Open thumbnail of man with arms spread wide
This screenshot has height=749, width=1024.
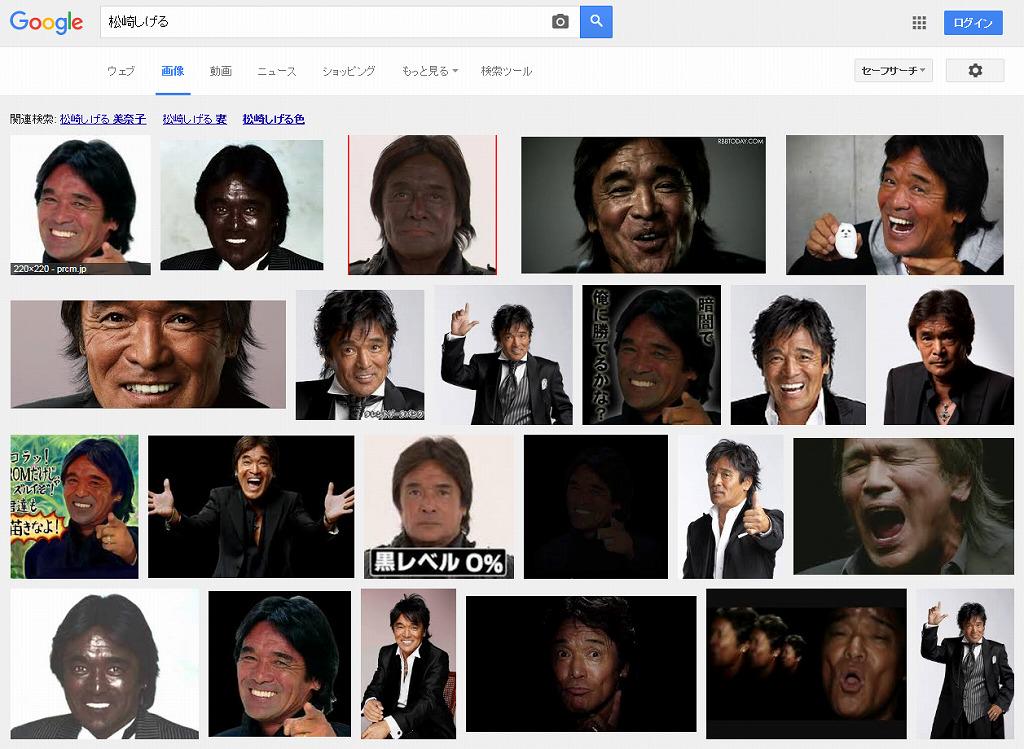pyautogui.click(x=251, y=507)
